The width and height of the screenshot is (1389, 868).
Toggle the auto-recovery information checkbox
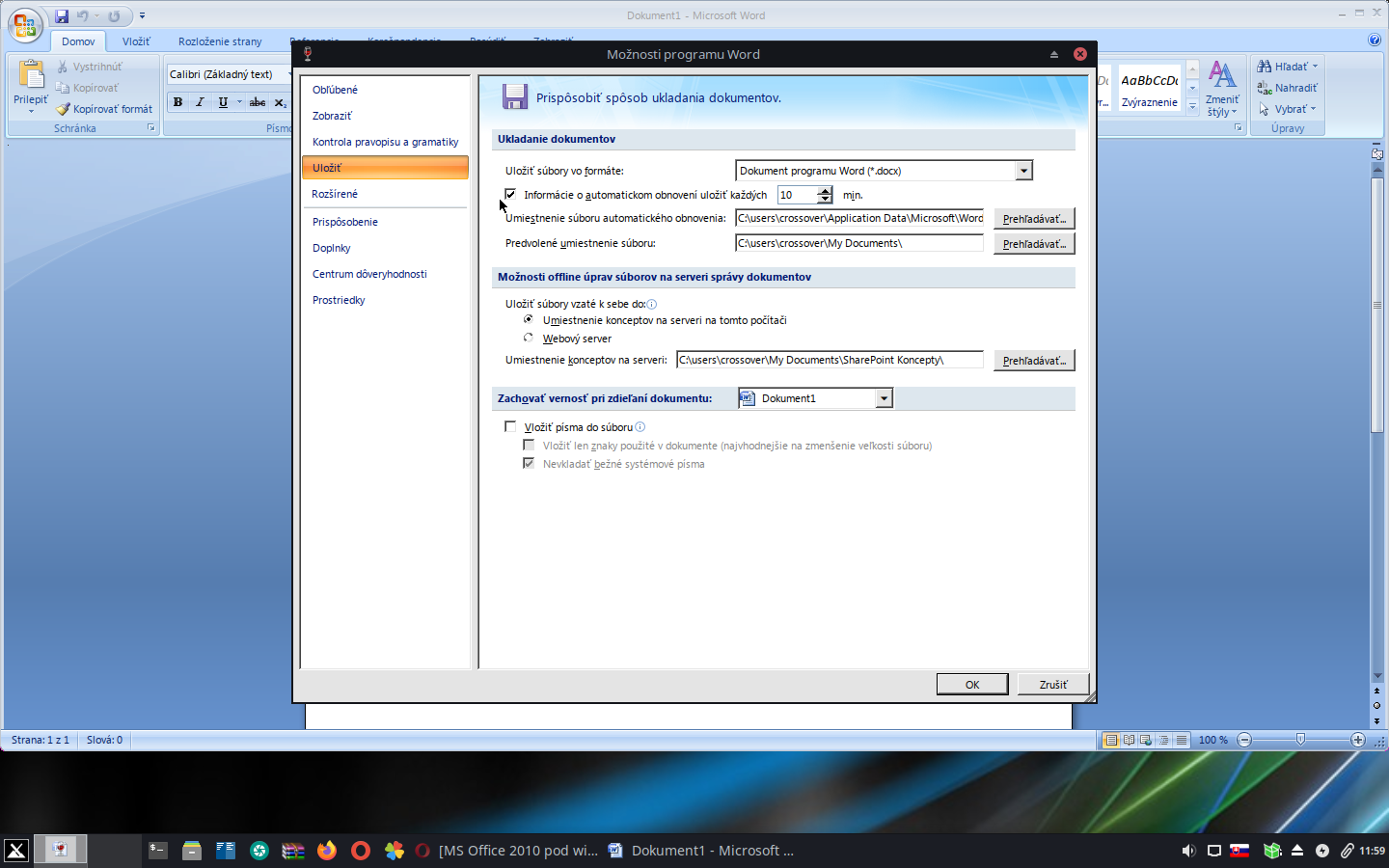pyautogui.click(x=510, y=195)
